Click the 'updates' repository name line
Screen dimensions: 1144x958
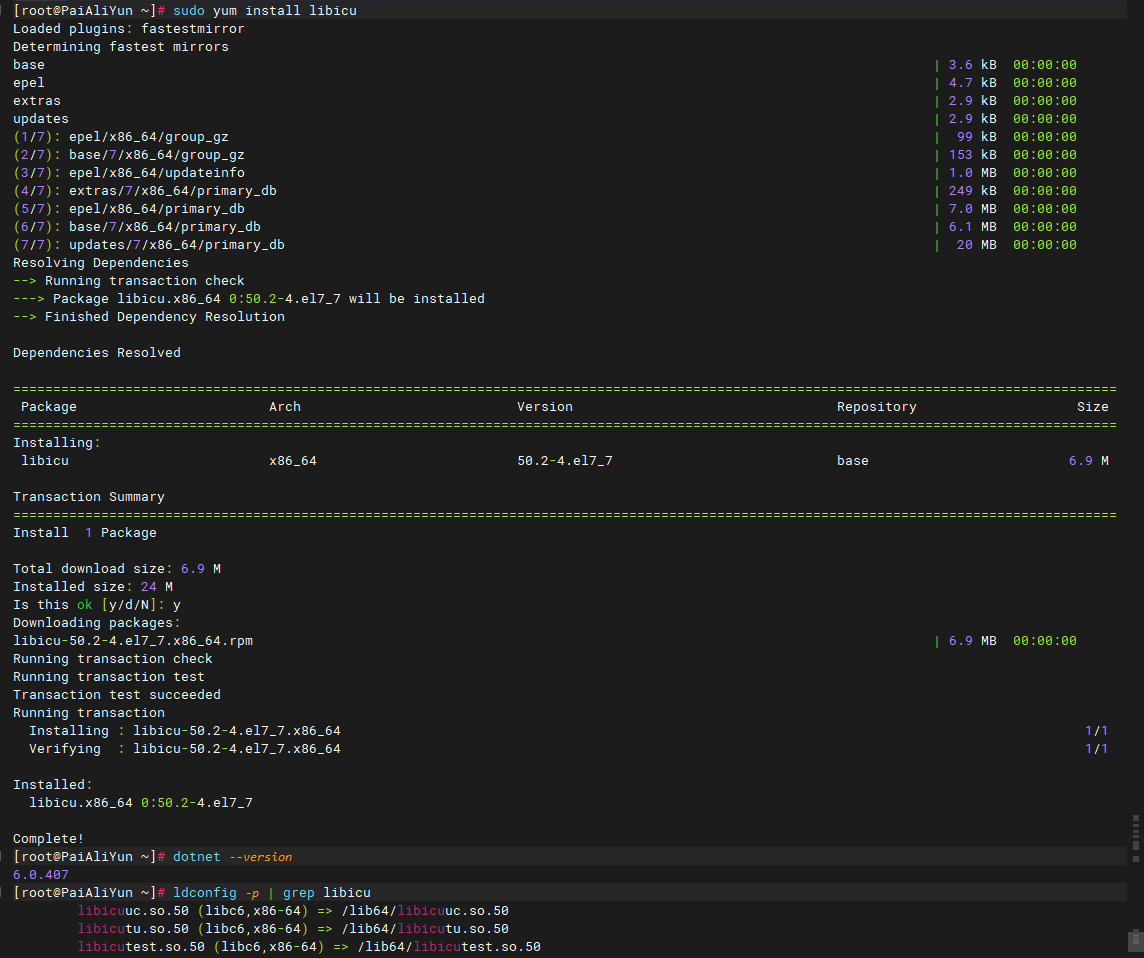coord(41,118)
